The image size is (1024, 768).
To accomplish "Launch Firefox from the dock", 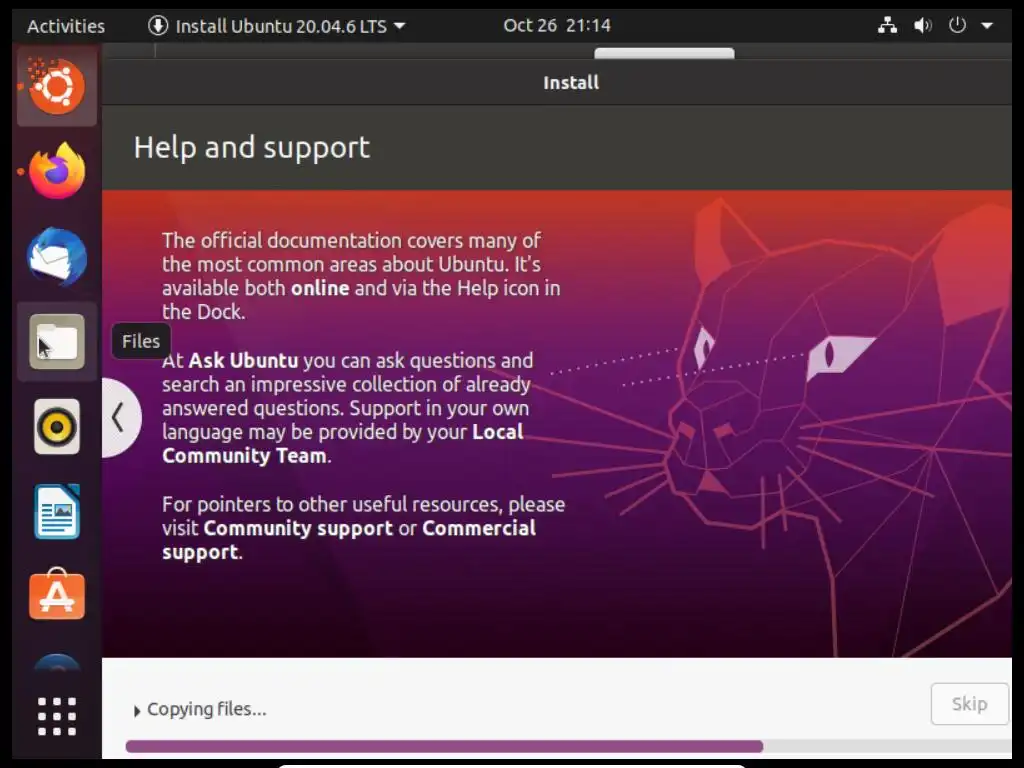I will pyautogui.click(x=57, y=171).
